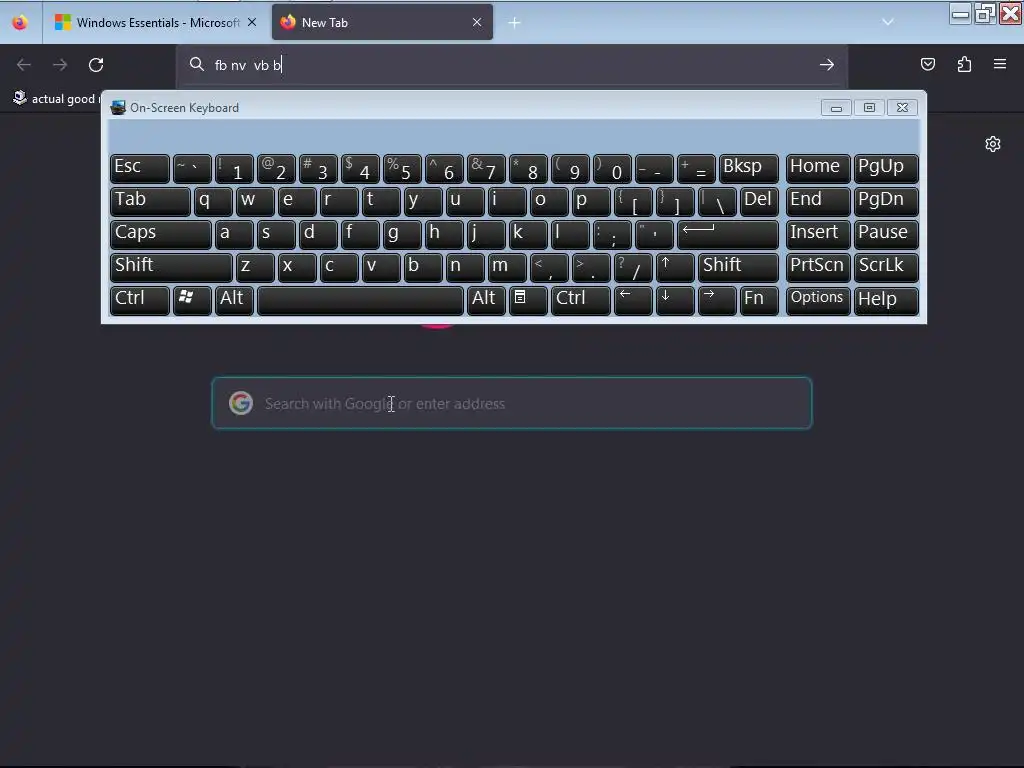This screenshot has height=768, width=1024.
Task: Reload the page with the refresh icon
Action: (x=96, y=65)
